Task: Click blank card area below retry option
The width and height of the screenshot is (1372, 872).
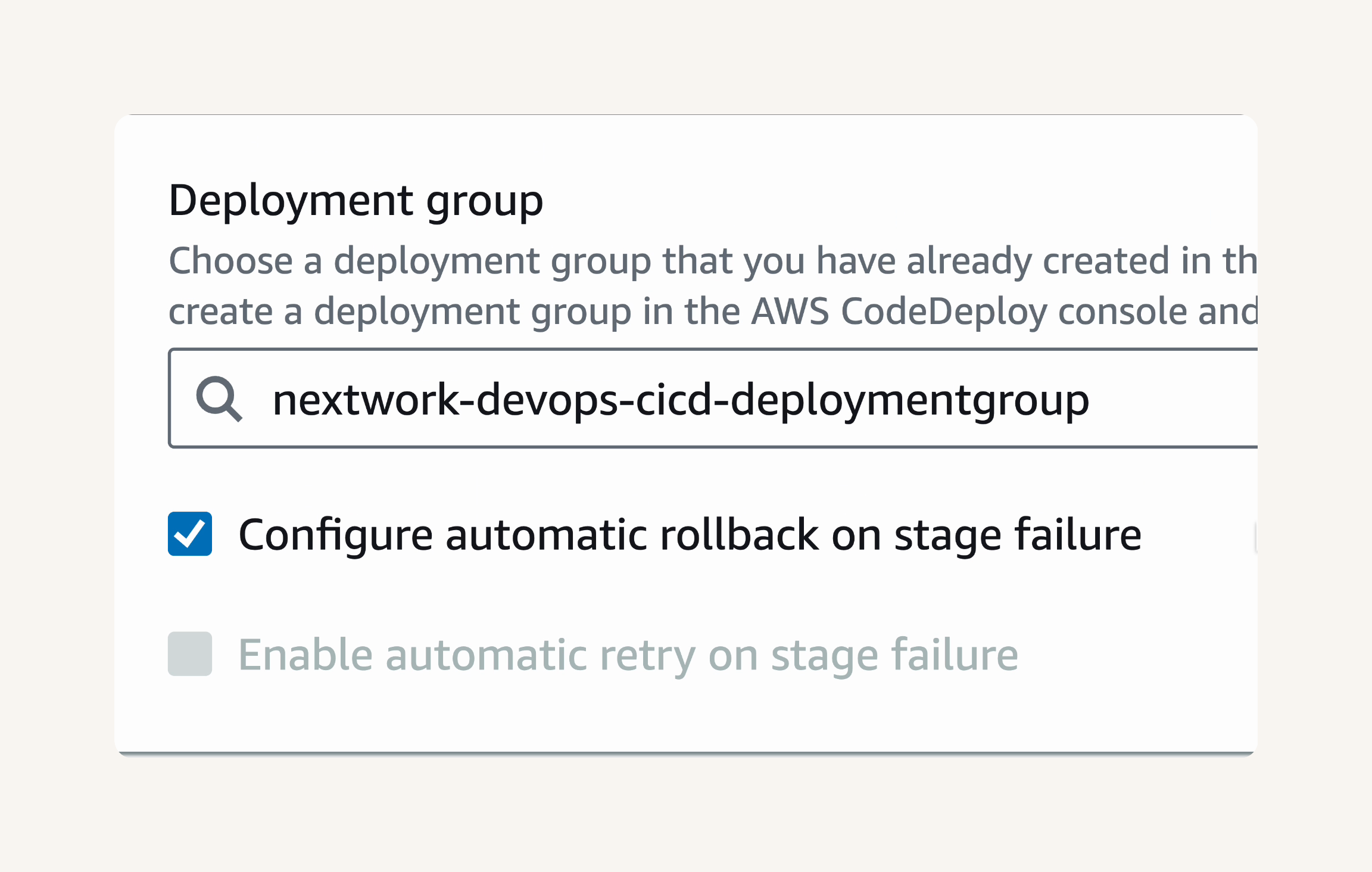Action: tap(685, 715)
